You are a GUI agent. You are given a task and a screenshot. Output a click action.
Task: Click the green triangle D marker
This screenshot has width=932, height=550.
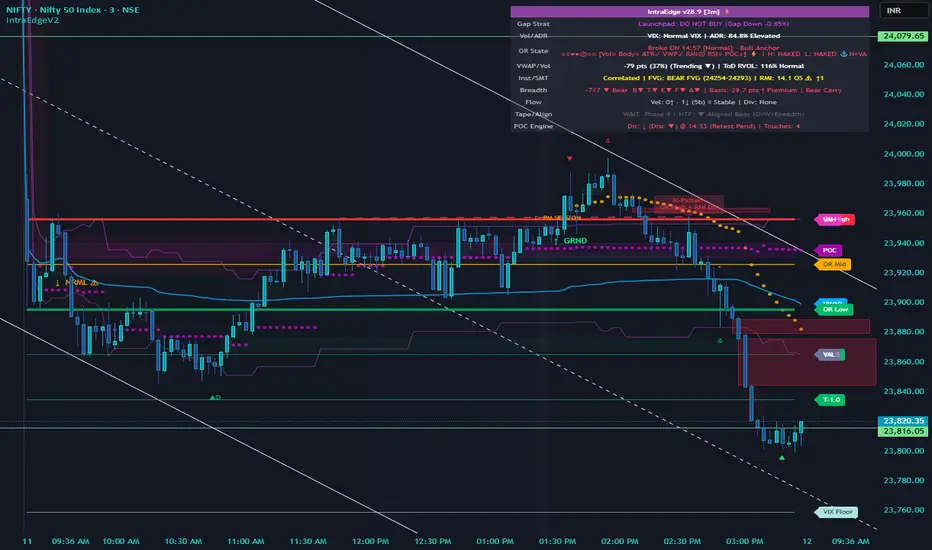point(215,397)
